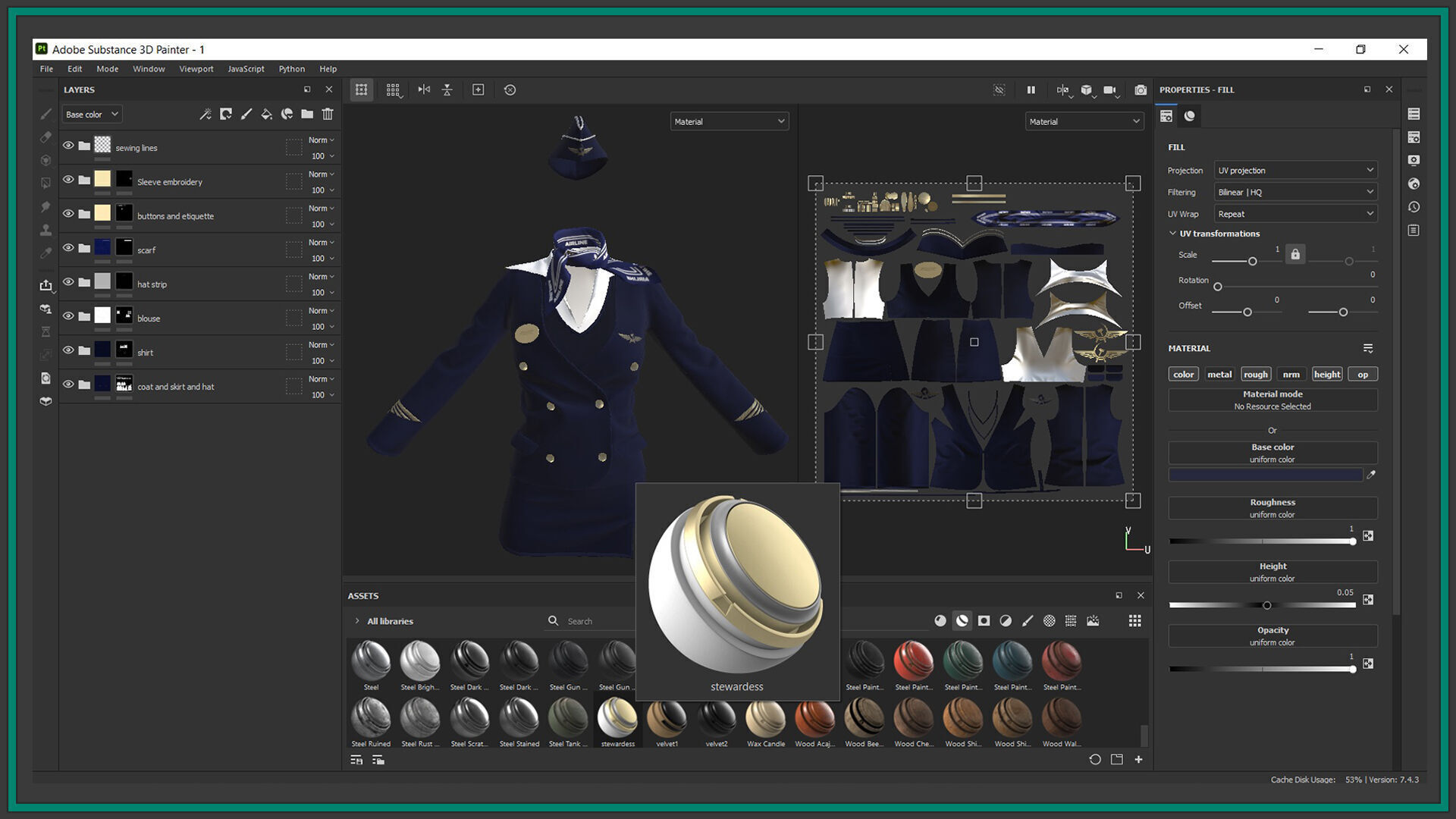Filter assets by brushes icon
Image resolution: width=1456 pixels, height=819 pixels.
(x=1028, y=620)
